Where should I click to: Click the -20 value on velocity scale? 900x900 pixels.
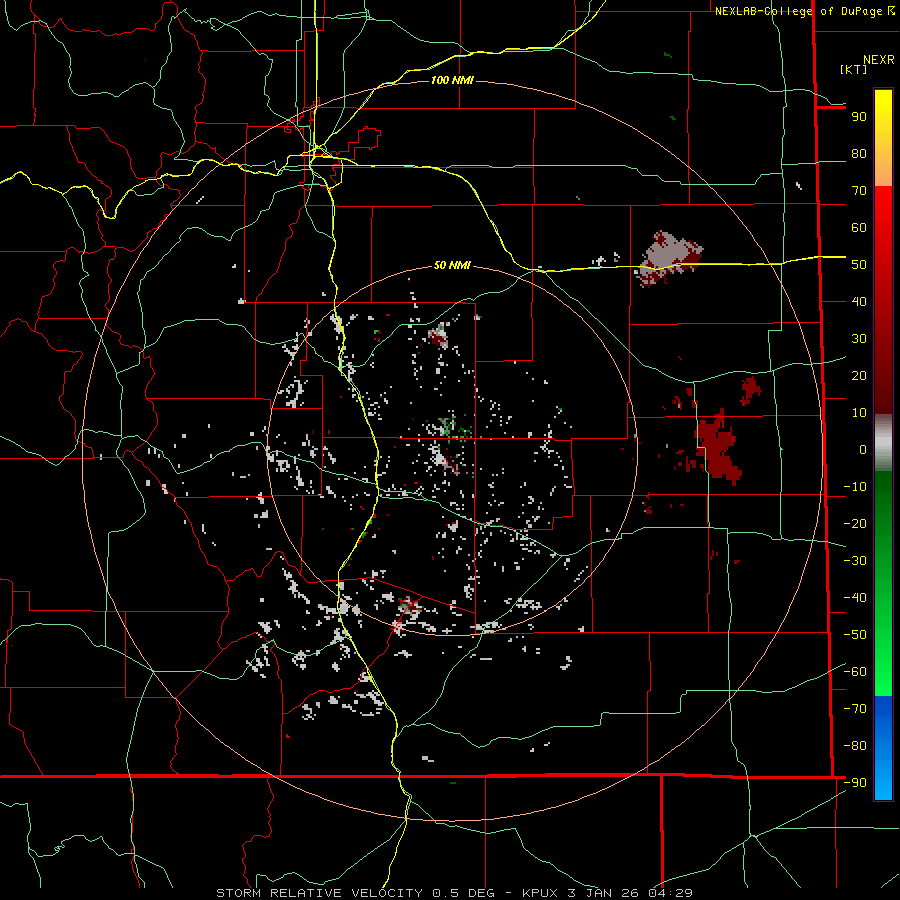(855, 524)
